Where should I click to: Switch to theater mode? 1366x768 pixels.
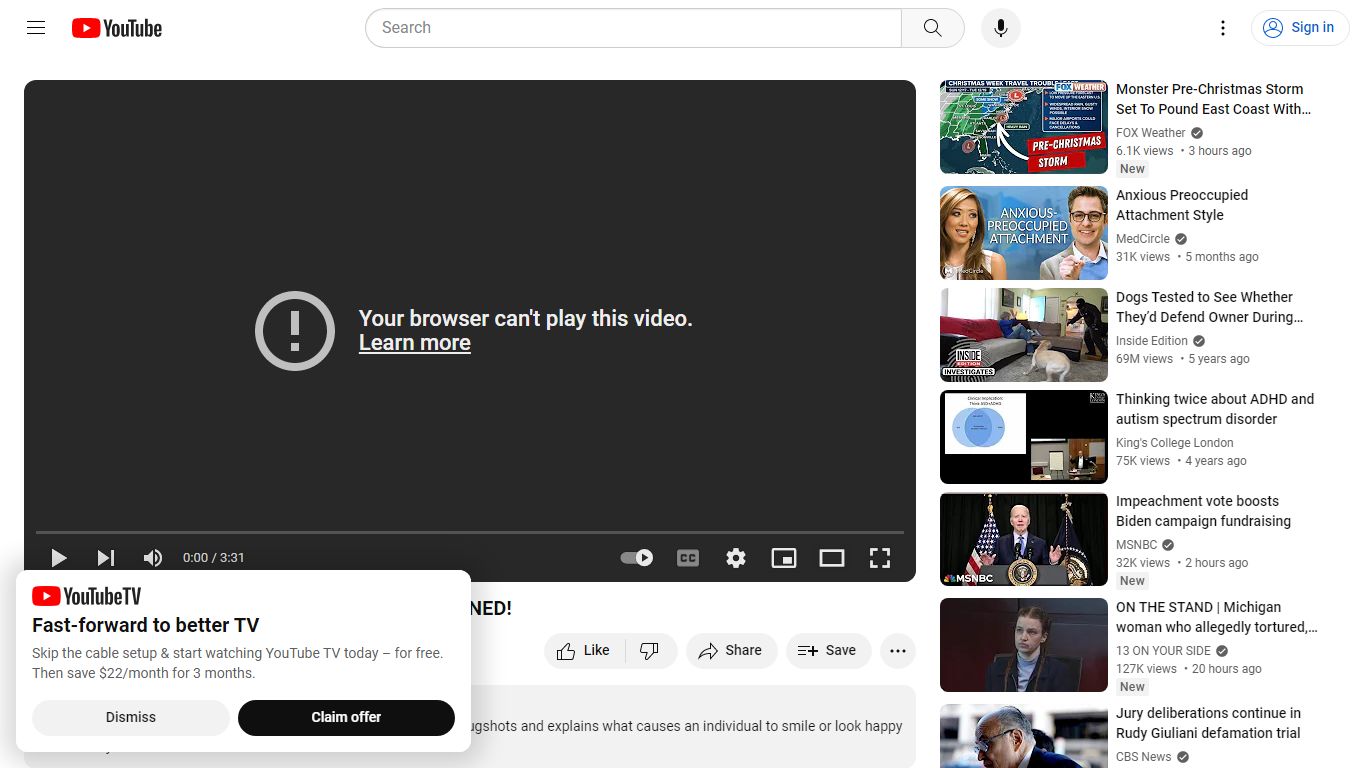click(x=832, y=558)
